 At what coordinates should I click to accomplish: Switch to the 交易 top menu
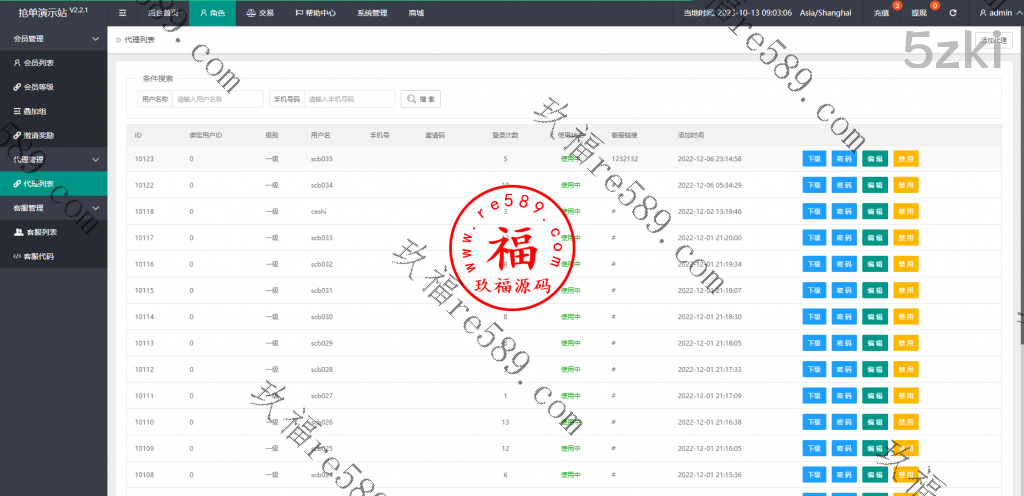click(260, 13)
